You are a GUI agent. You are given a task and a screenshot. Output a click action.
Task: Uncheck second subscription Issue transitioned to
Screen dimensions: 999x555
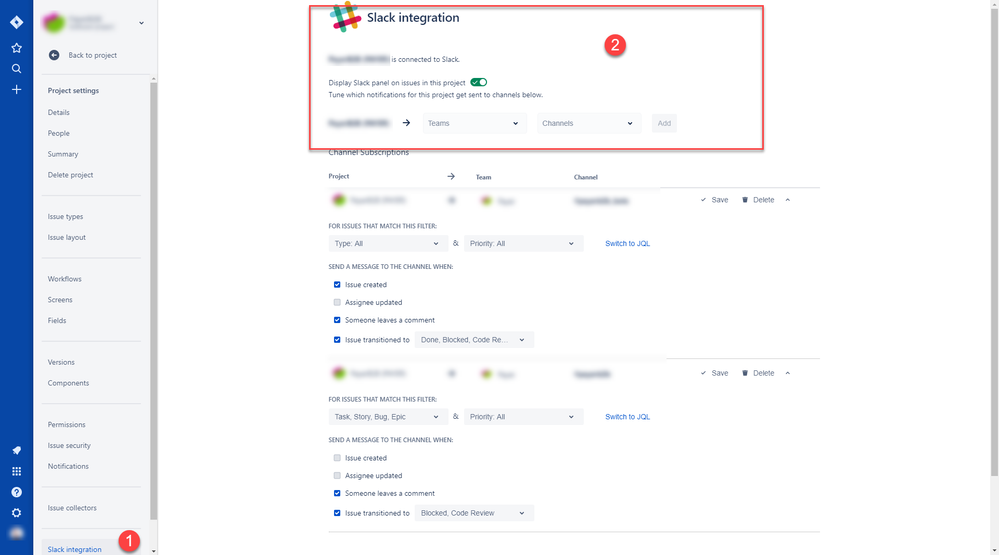coord(337,513)
